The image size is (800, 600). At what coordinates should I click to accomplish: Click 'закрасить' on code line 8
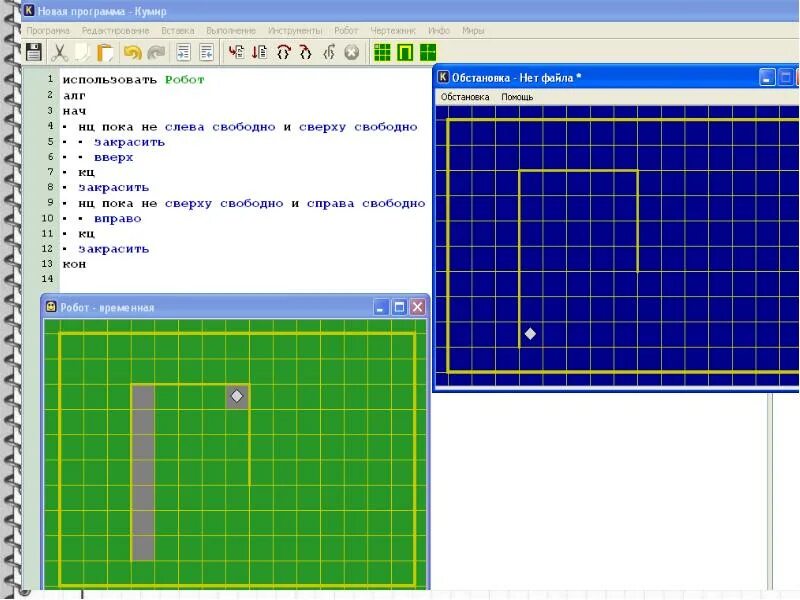click(113, 188)
